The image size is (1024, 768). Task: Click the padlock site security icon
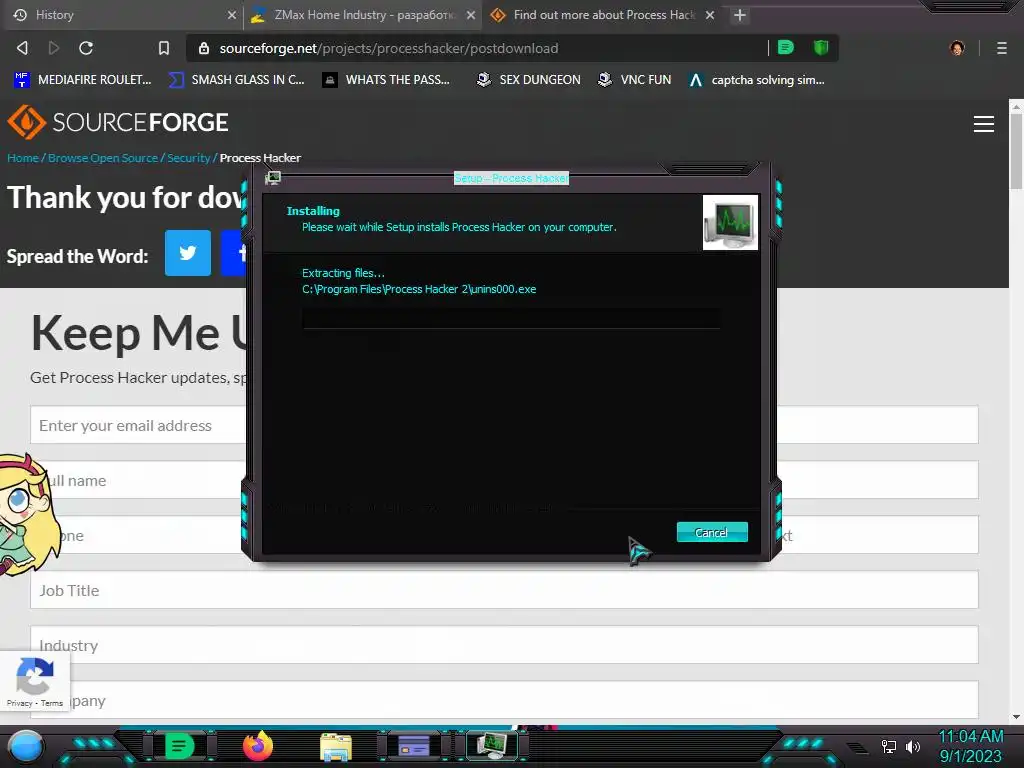(x=204, y=48)
